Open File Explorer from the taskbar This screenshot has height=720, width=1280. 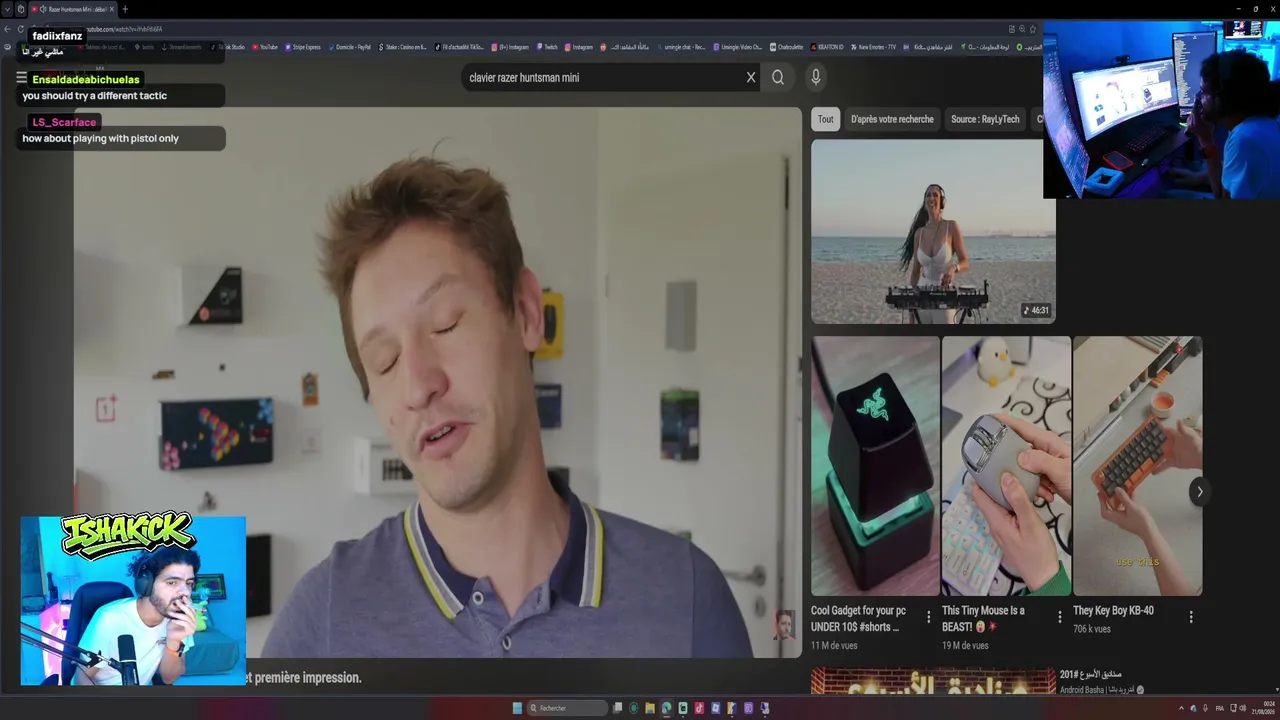[650, 708]
